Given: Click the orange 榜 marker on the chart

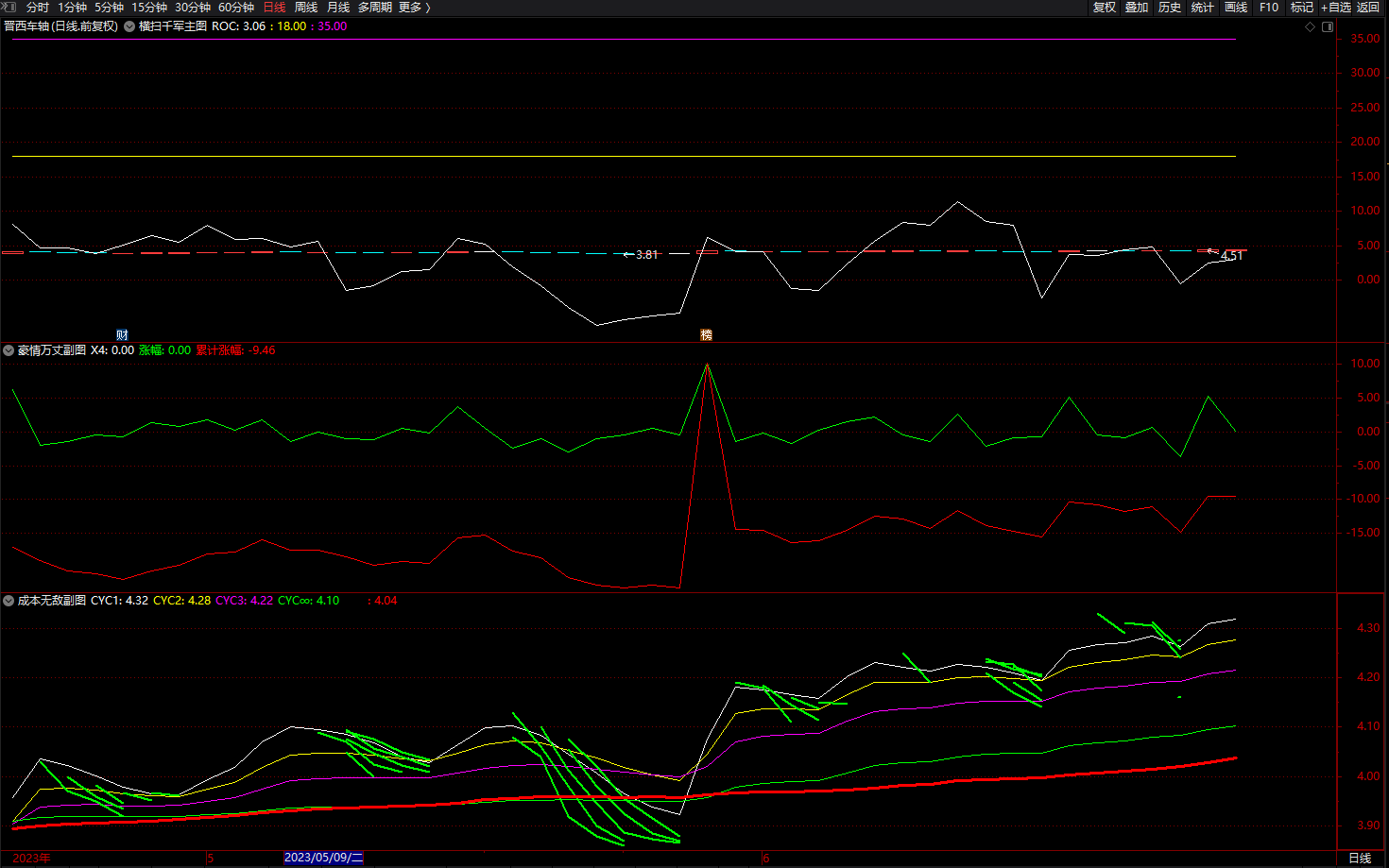Looking at the screenshot, I should [x=706, y=335].
